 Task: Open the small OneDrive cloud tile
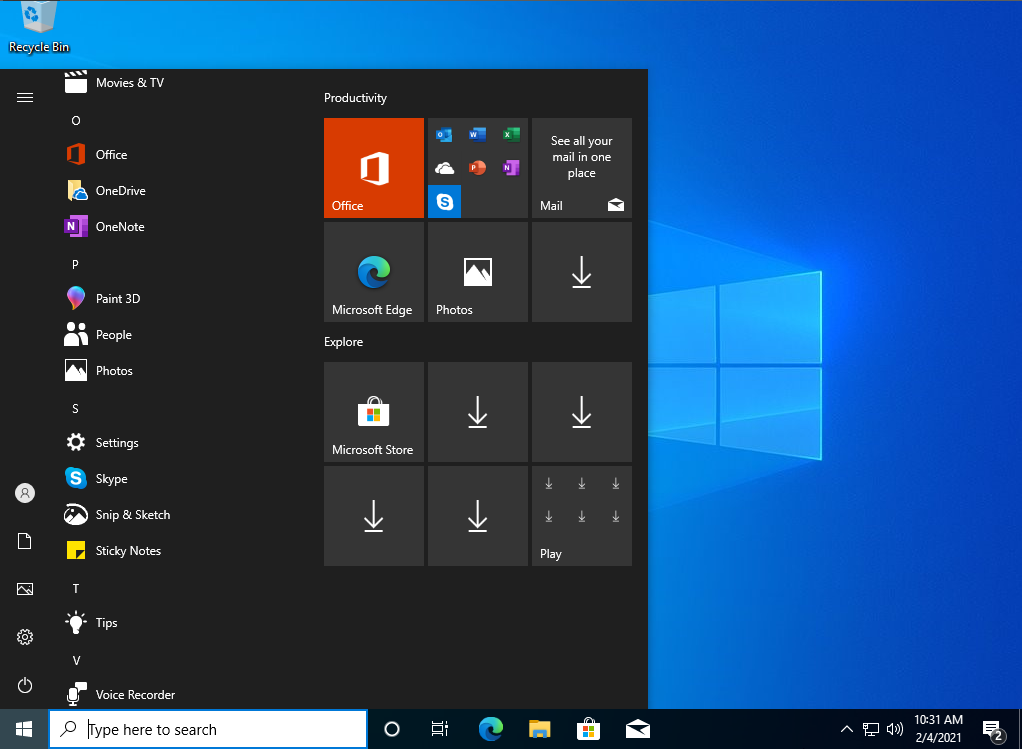[445, 168]
